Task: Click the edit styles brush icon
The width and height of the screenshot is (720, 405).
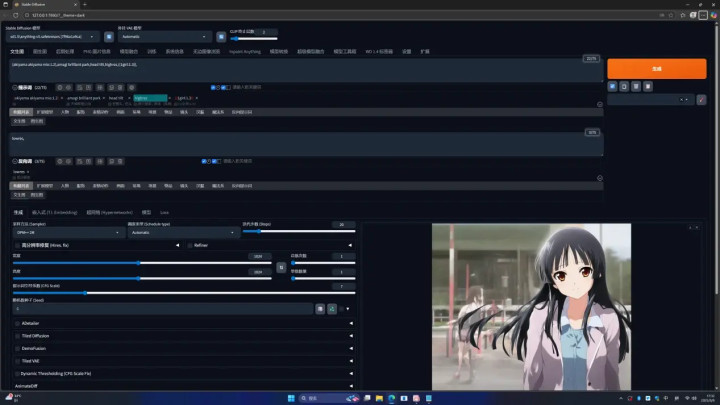Action: (x=701, y=100)
